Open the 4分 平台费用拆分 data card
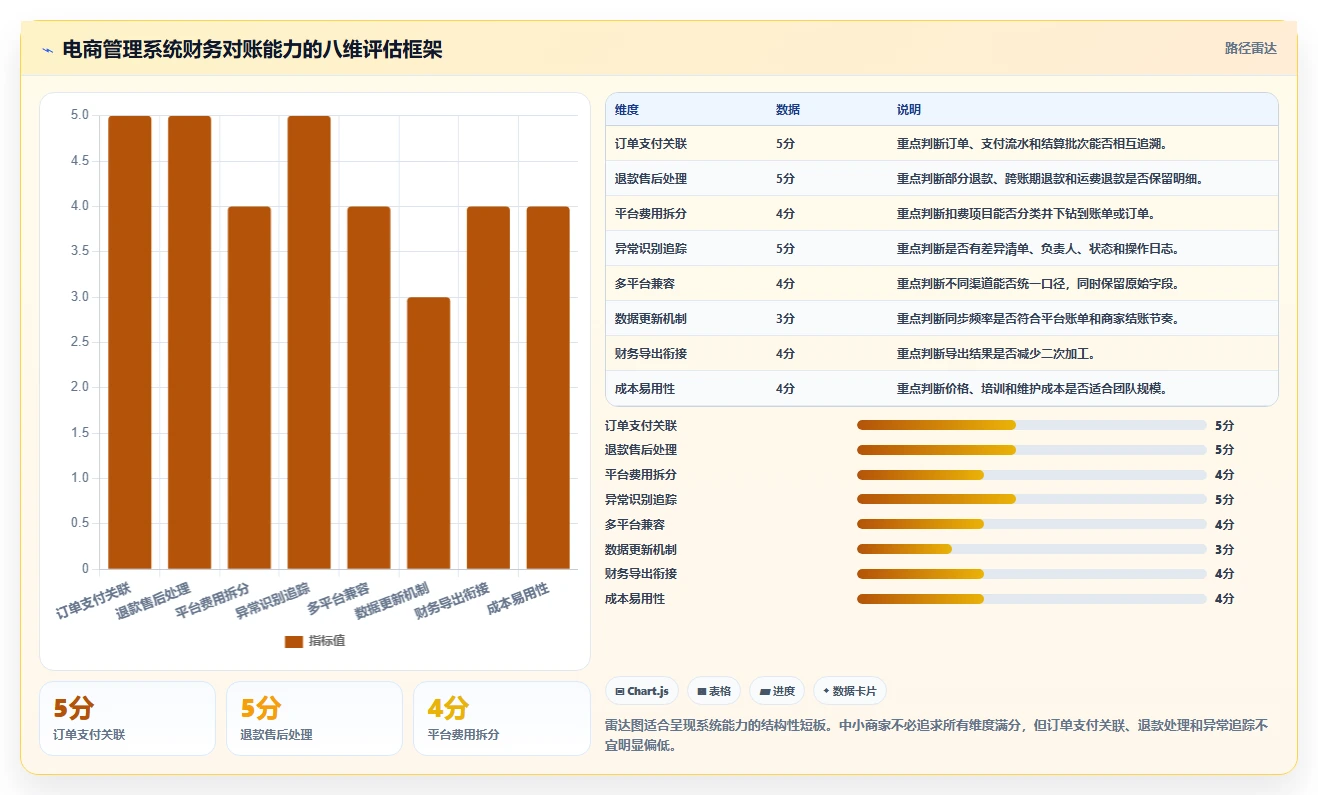 (501, 718)
